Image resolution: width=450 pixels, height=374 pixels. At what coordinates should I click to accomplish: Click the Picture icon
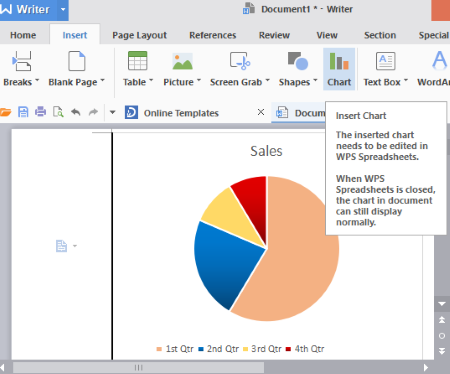click(x=182, y=61)
